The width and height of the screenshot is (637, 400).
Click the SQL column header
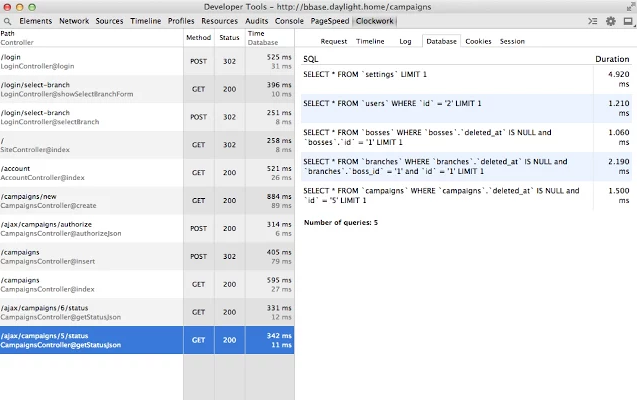(311, 59)
